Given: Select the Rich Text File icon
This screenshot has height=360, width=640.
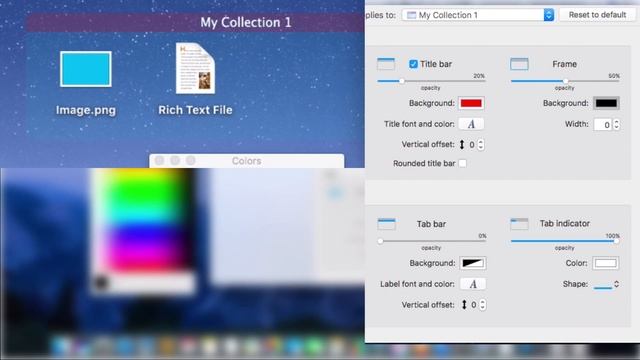Looking at the screenshot, I should point(196,68).
